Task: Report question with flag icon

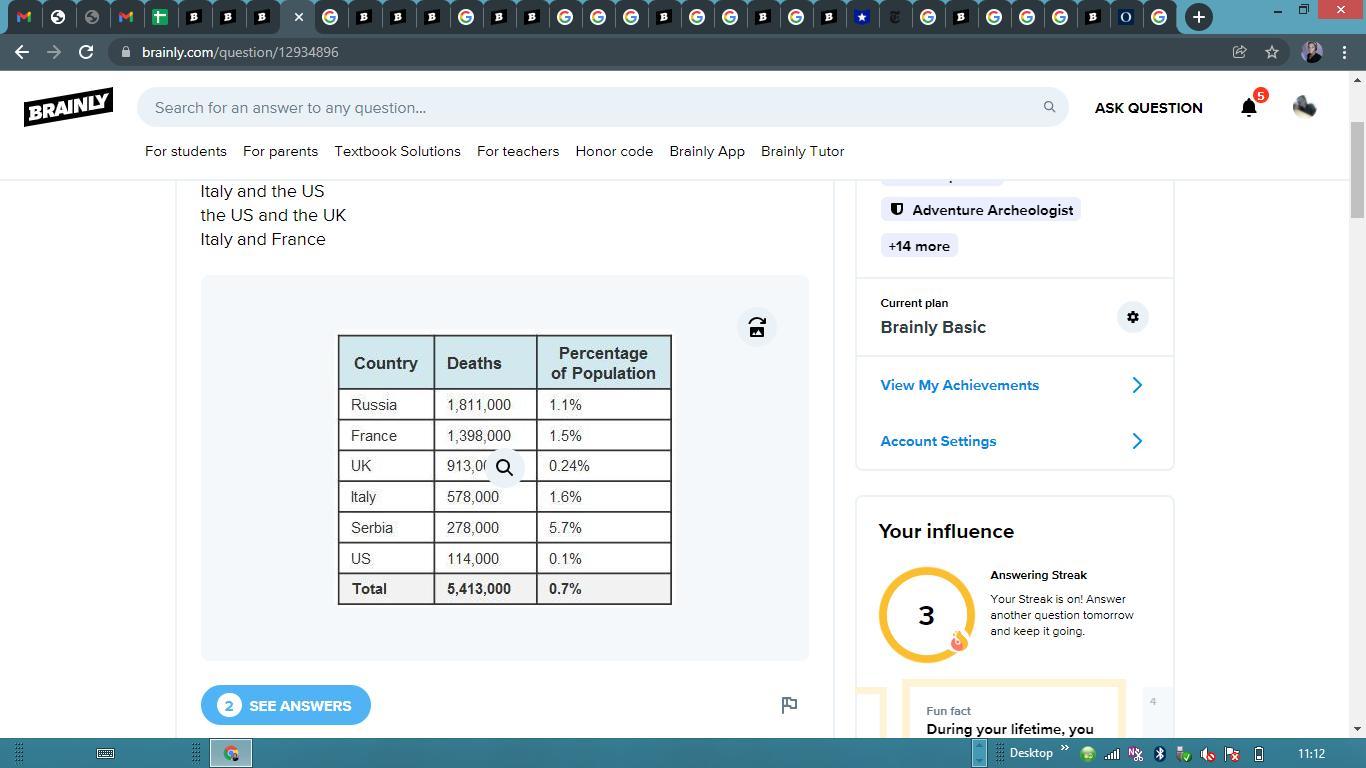Action: point(789,705)
